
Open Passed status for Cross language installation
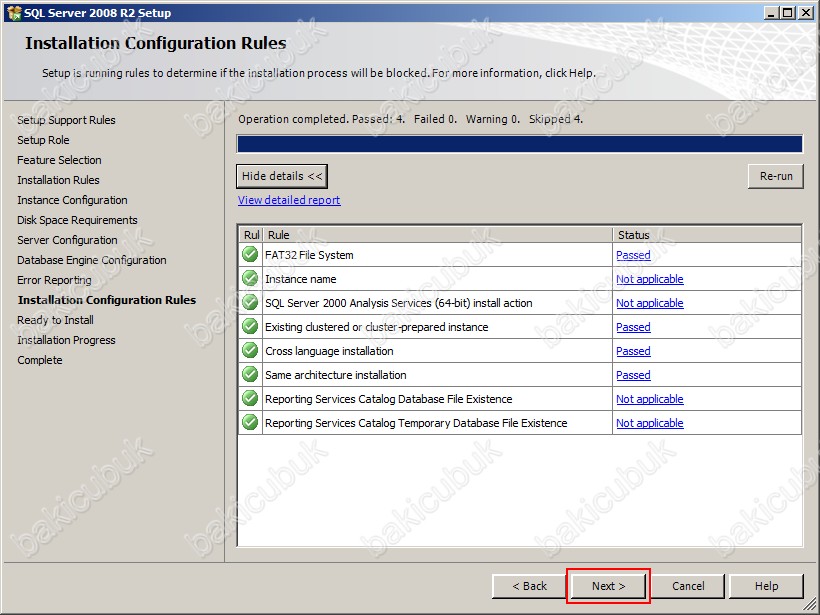(633, 351)
